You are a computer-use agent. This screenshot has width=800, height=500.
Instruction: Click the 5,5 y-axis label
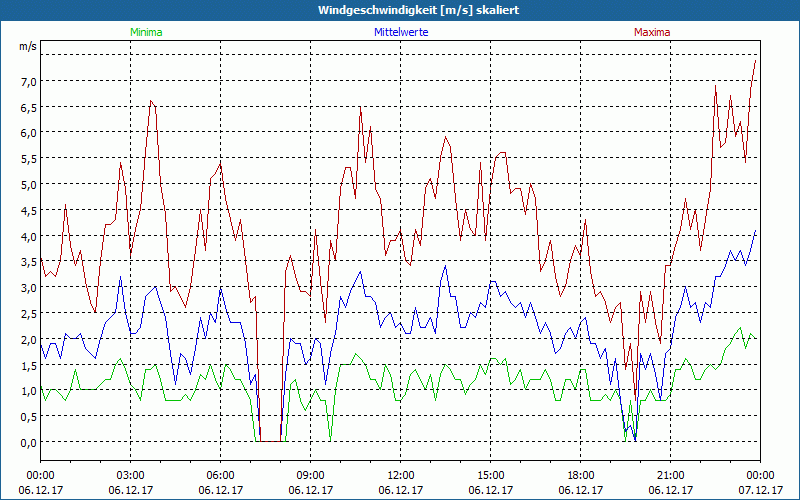pos(29,159)
